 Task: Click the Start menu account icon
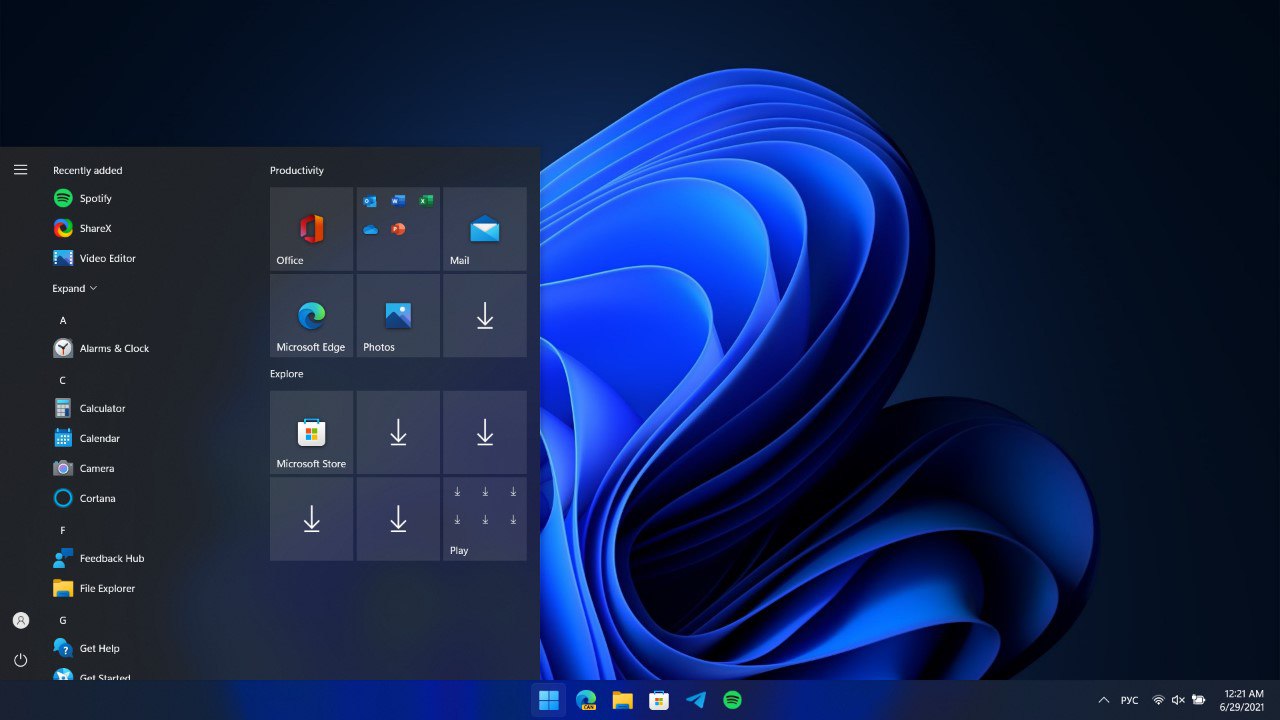pos(20,621)
